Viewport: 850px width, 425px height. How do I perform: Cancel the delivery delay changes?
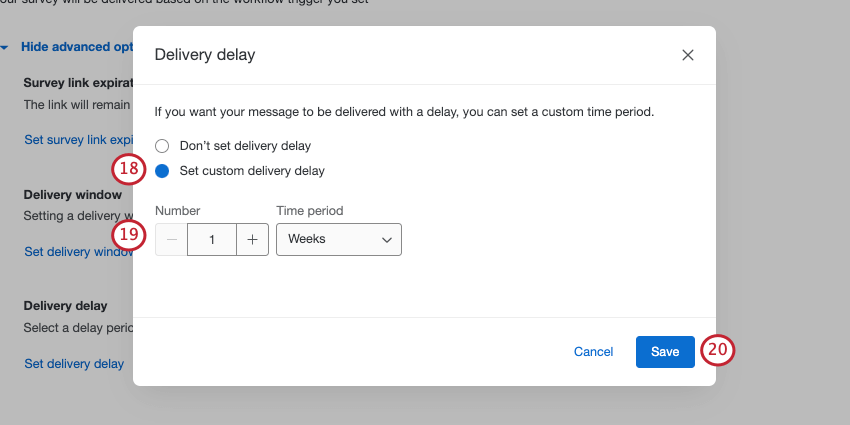click(593, 352)
